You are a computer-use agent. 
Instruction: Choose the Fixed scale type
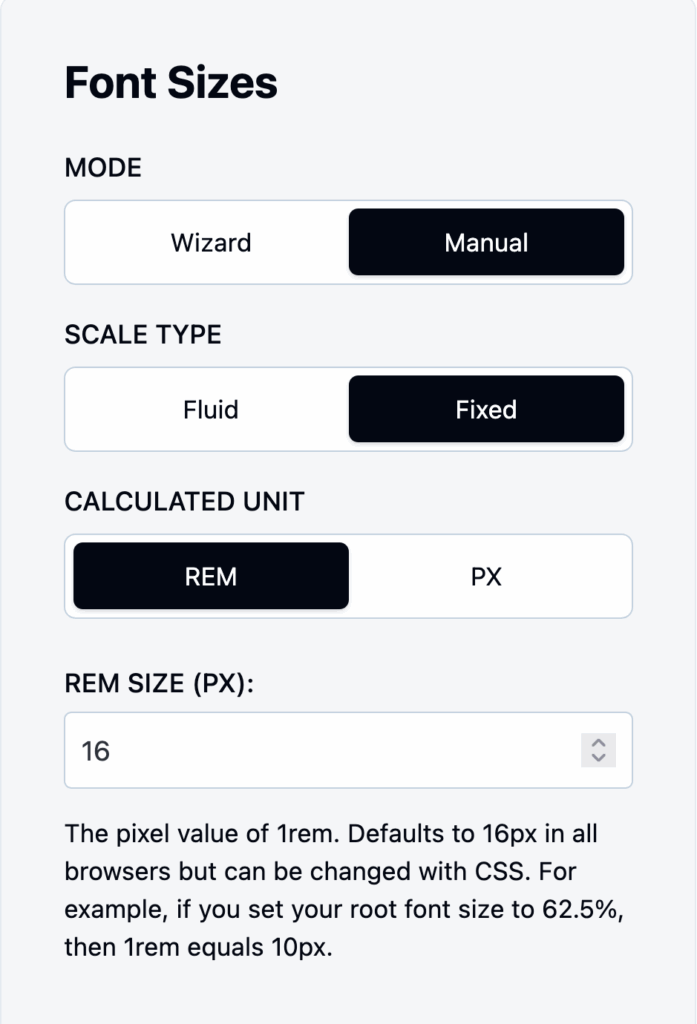click(x=486, y=409)
